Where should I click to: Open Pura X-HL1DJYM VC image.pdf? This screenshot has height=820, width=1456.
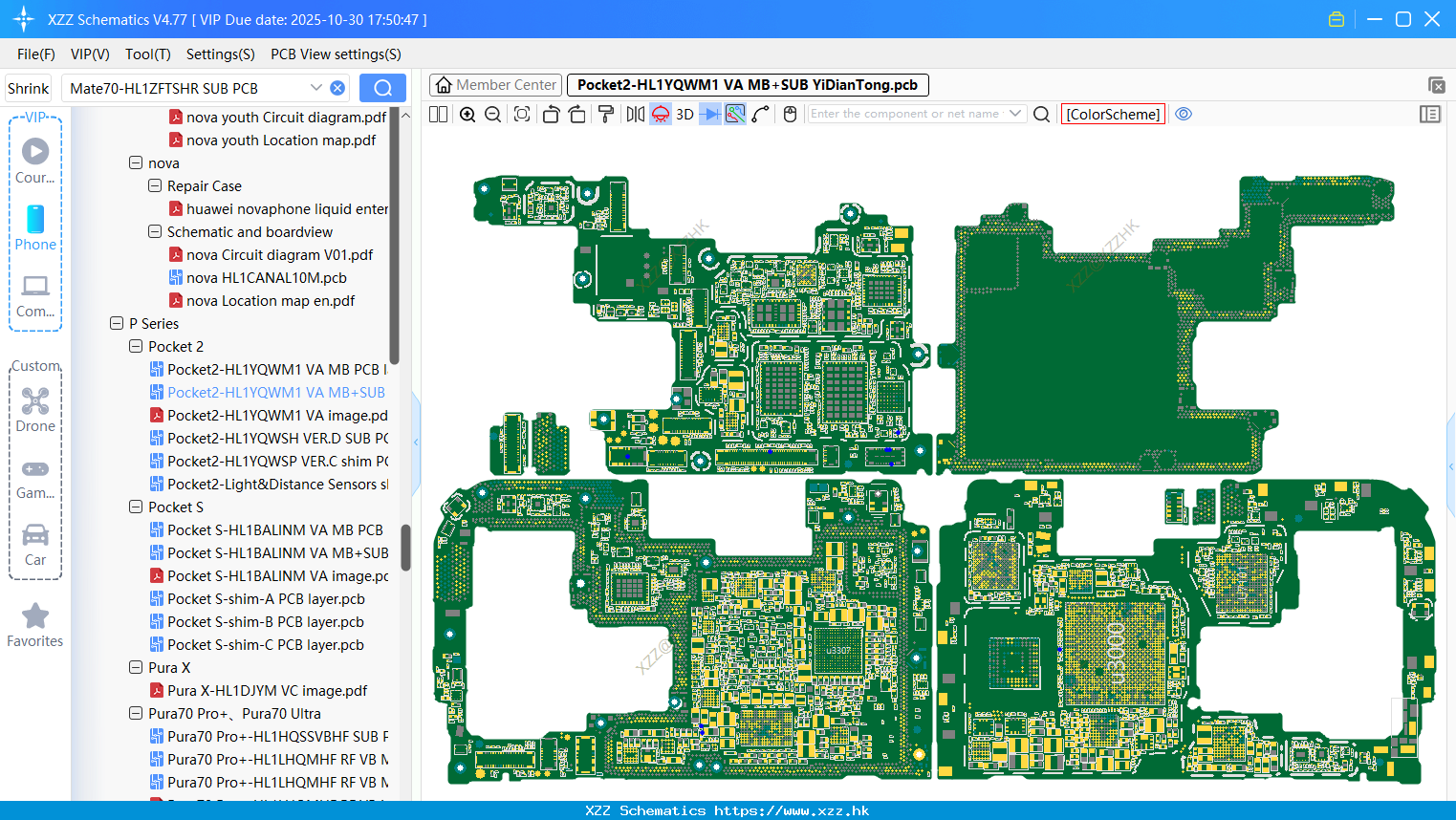[x=259, y=691]
